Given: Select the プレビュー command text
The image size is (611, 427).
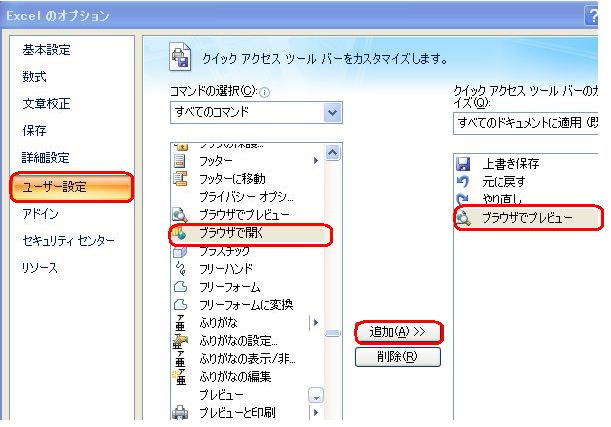Looking at the screenshot, I should [221, 395].
